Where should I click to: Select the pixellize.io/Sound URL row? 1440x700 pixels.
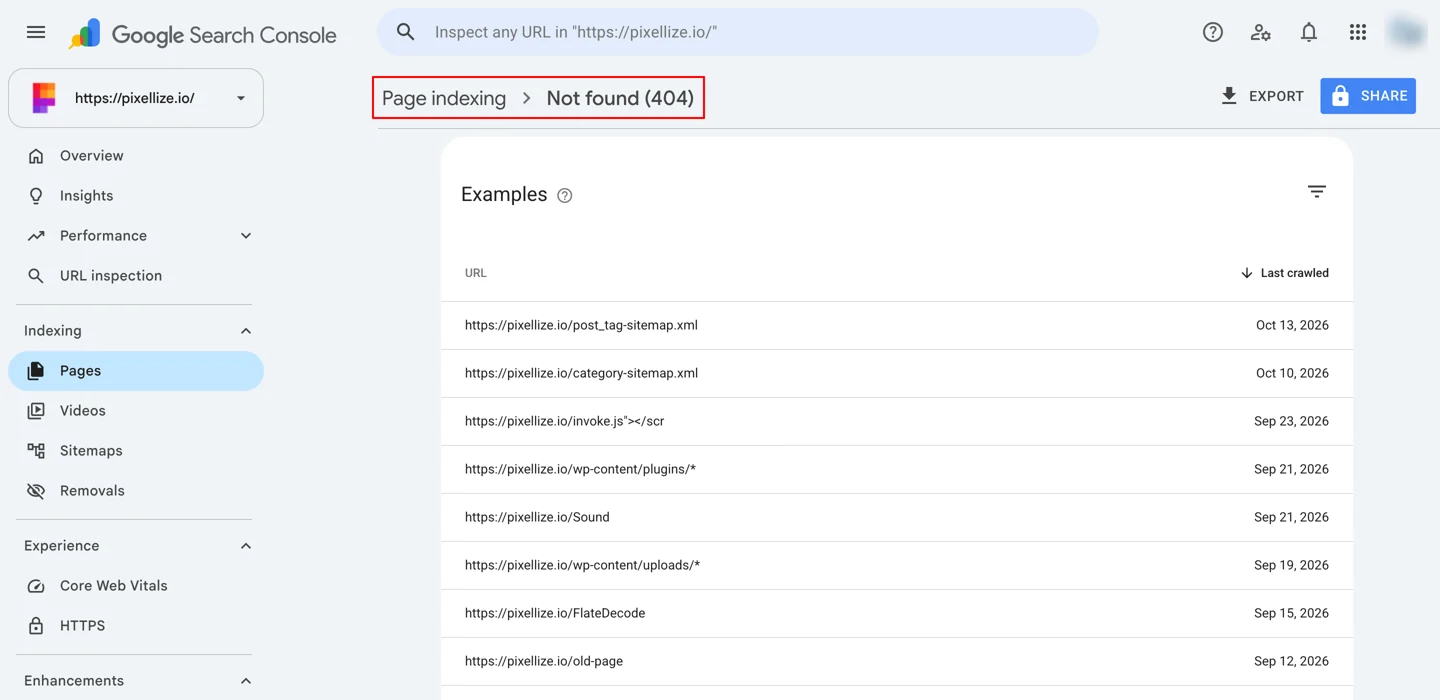point(897,518)
